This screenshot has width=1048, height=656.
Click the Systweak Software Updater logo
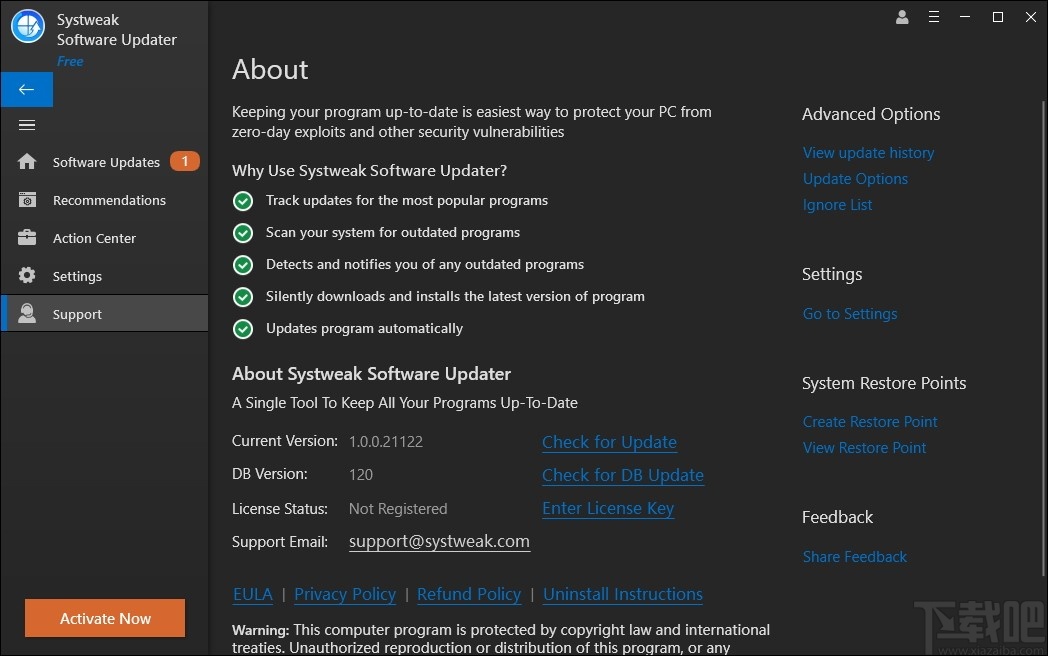pyautogui.click(x=27, y=27)
